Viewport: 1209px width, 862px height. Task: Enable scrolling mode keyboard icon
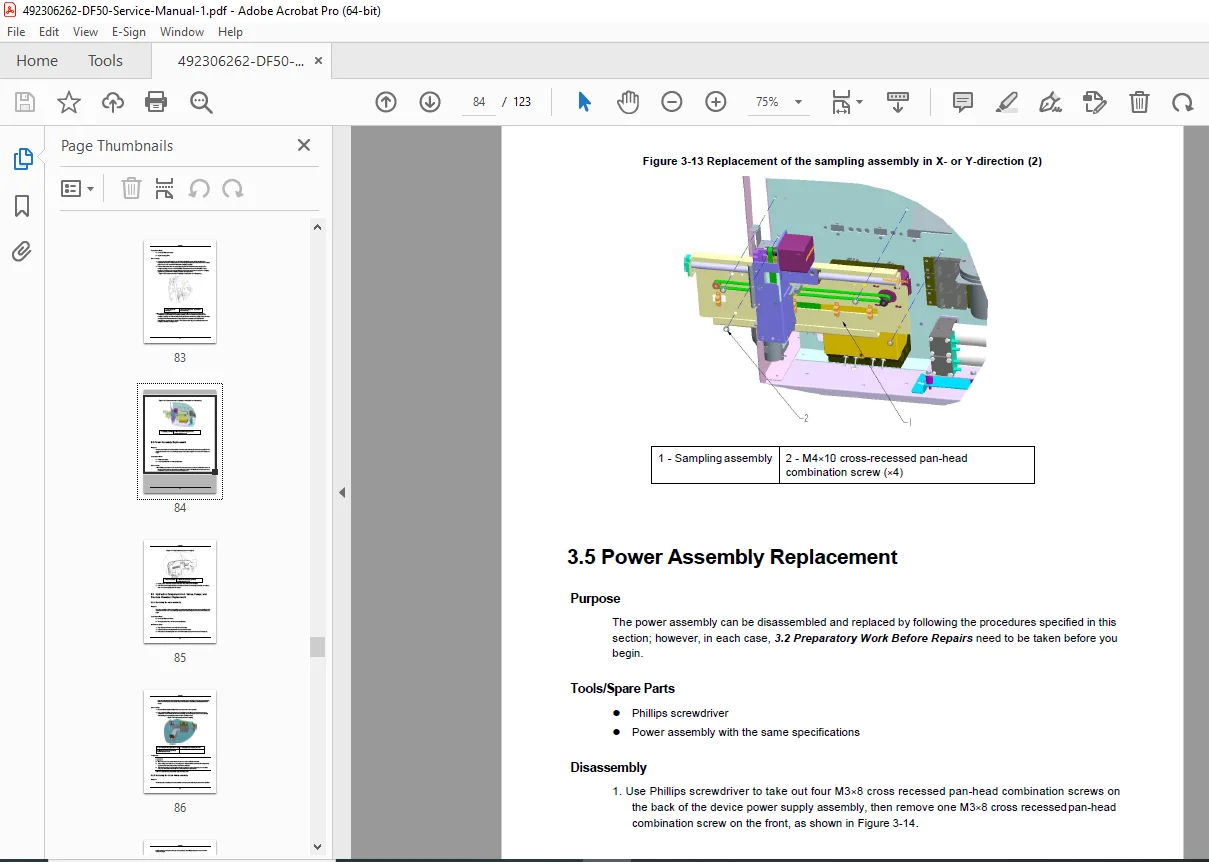(898, 102)
